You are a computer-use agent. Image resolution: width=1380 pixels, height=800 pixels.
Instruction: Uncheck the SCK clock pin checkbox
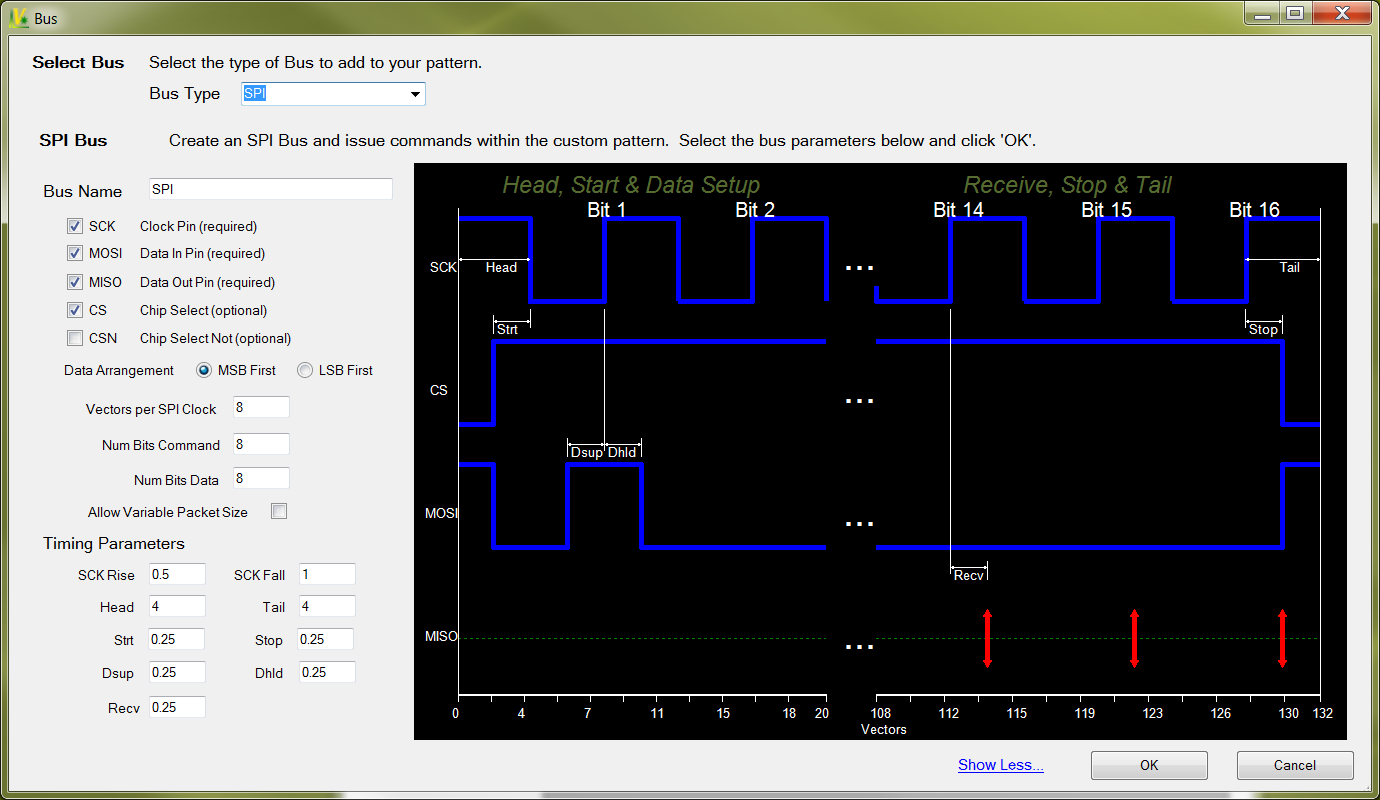point(75,226)
